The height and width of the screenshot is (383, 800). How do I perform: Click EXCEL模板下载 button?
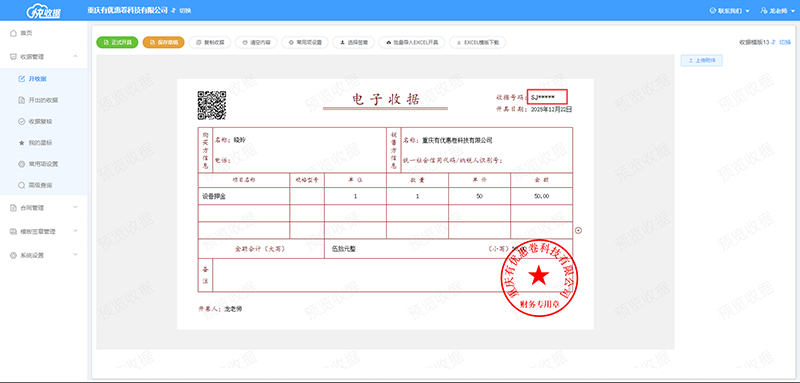(x=478, y=42)
